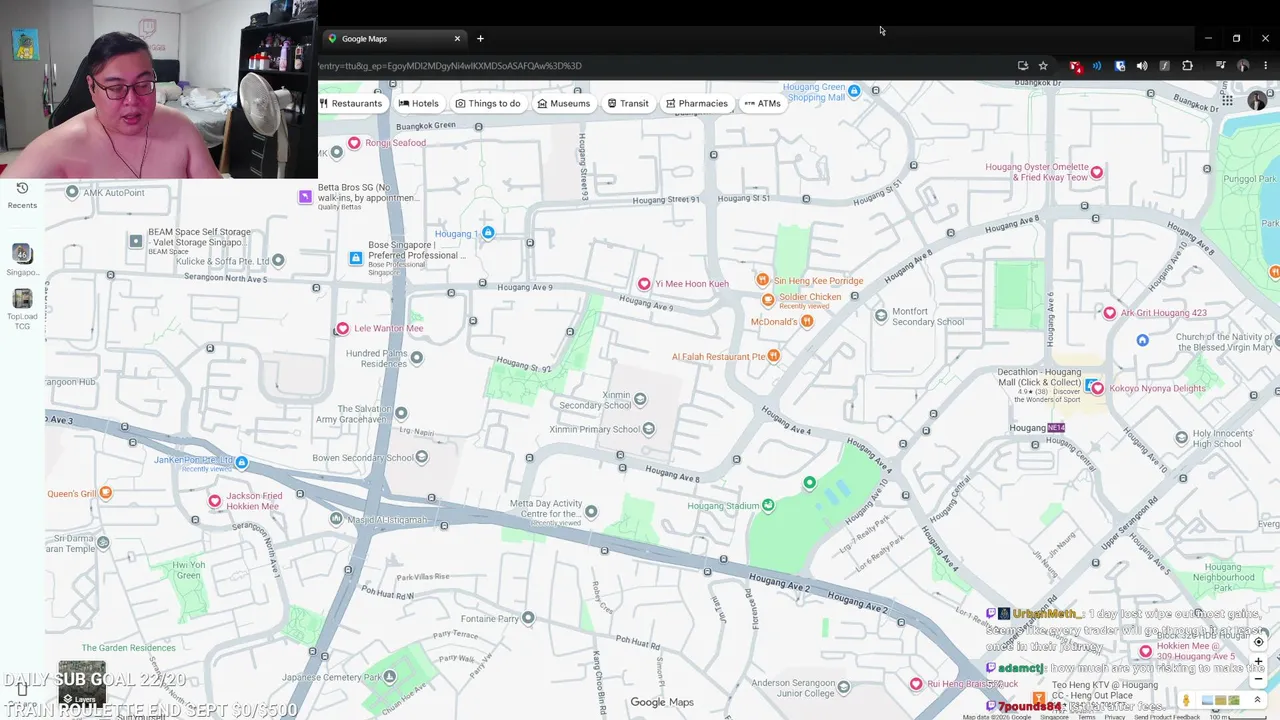The height and width of the screenshot is (720, 1280).
Task: Select the Sin Heng Kee Porridge pin
Action: 762,280
